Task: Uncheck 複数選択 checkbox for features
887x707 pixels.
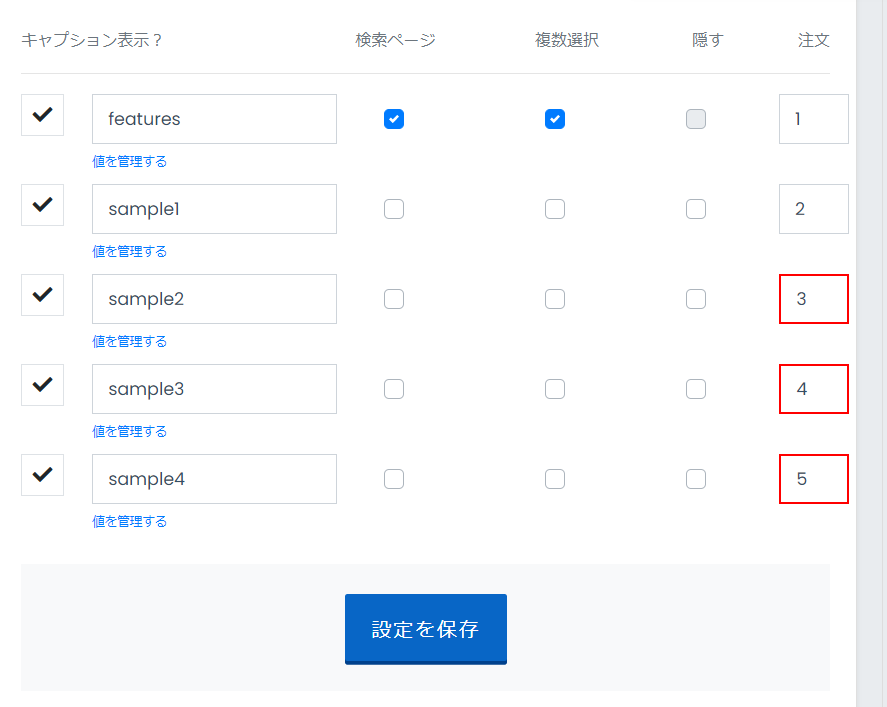Action: tap(555, 119)
